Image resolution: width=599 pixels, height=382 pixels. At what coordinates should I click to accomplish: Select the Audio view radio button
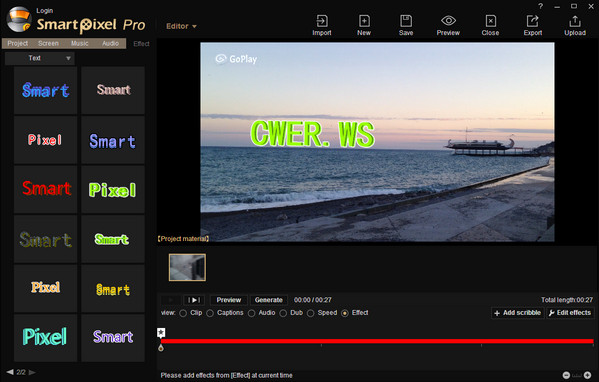click(251, 313)
